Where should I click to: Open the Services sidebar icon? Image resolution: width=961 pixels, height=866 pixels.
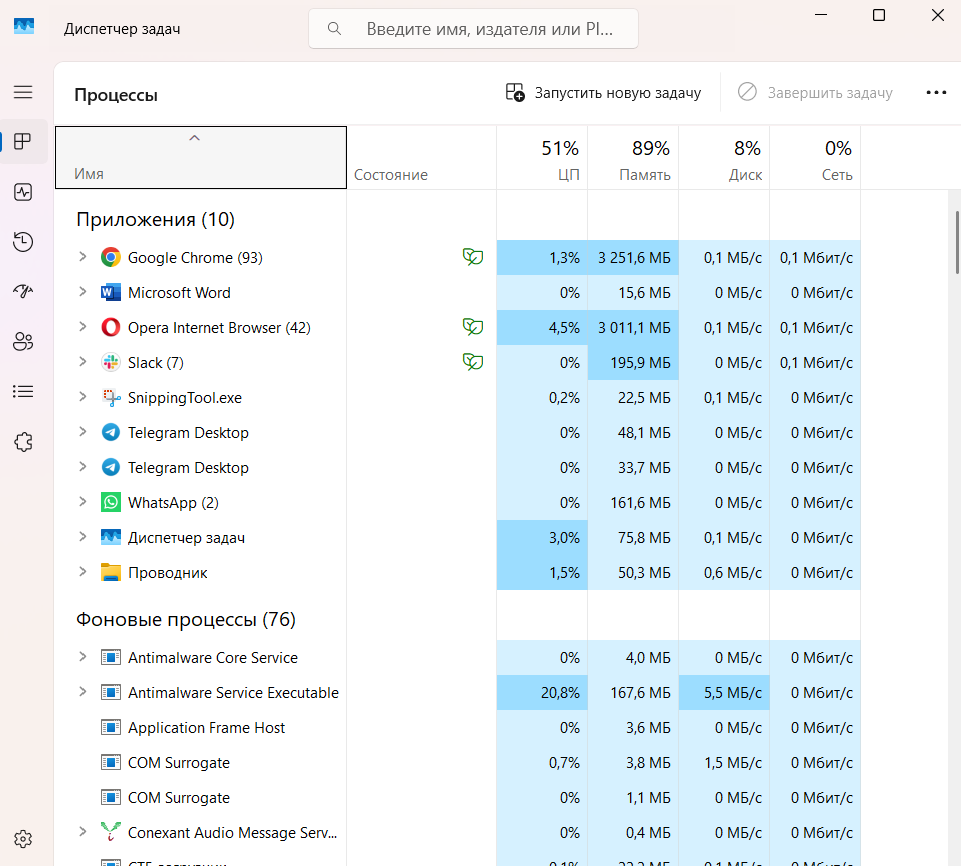(23, 441)
